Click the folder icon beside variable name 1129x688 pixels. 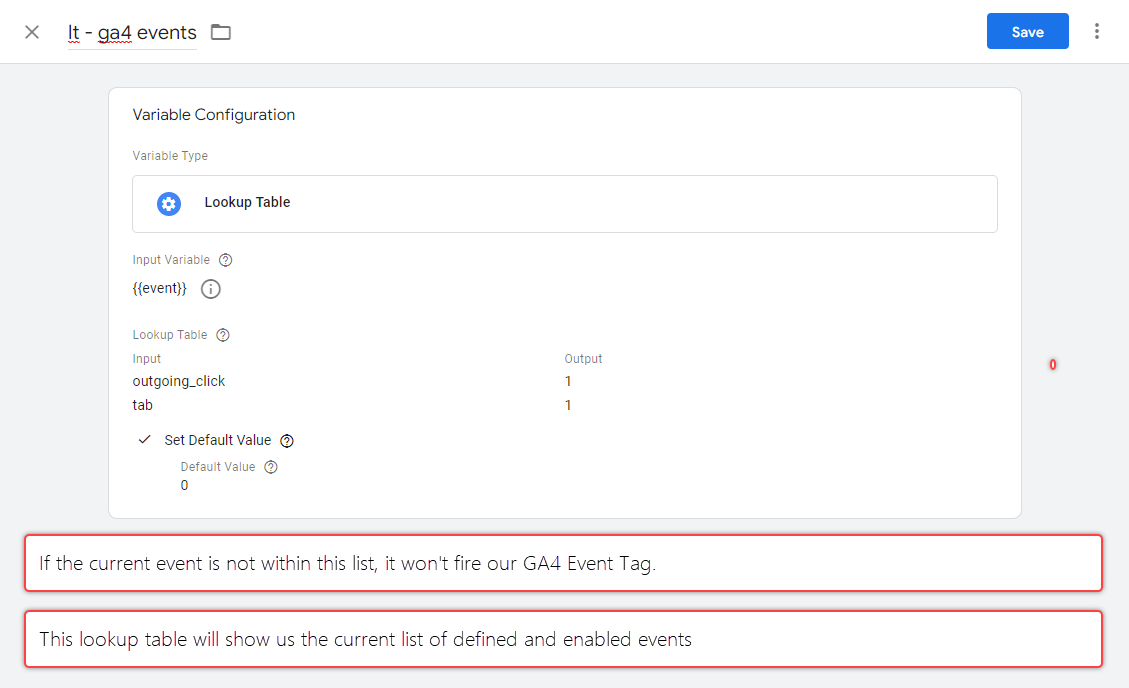[220, 32]
